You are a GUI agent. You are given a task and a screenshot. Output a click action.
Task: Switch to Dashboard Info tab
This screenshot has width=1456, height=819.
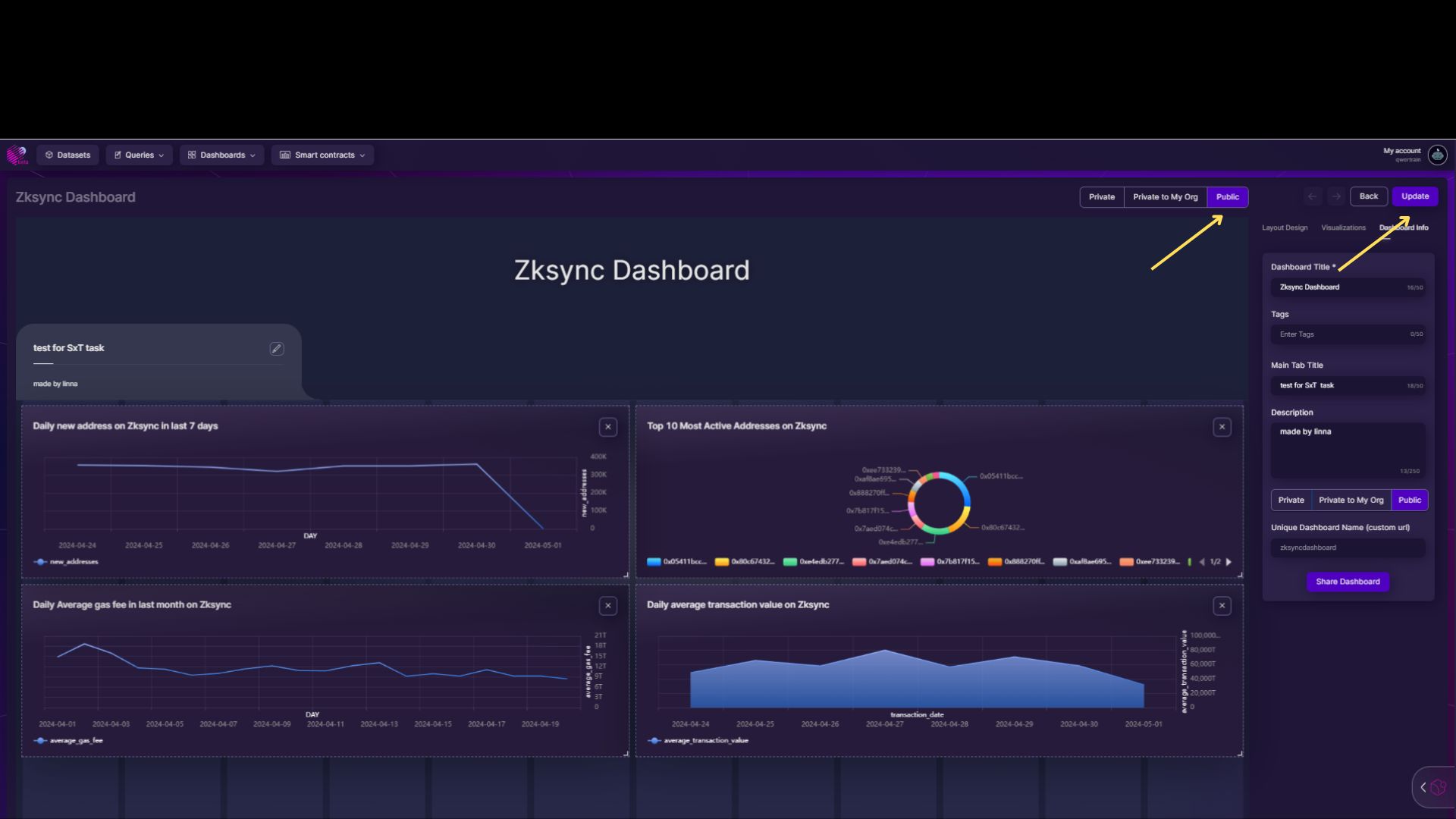1404,227
